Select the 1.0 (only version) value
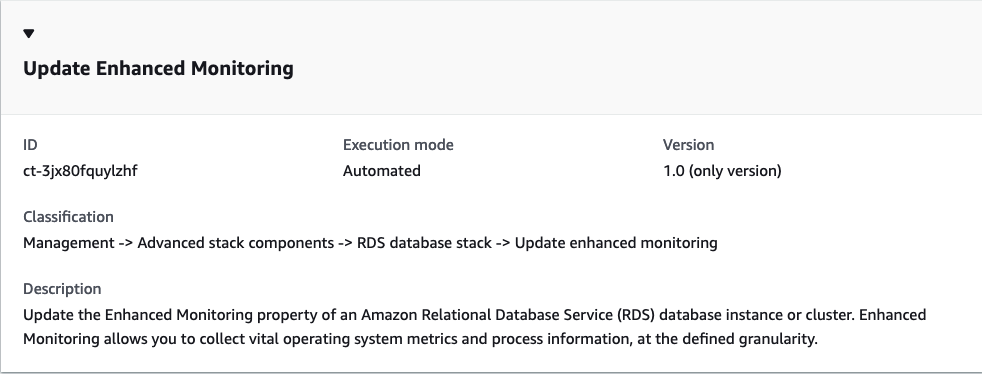 722,171
